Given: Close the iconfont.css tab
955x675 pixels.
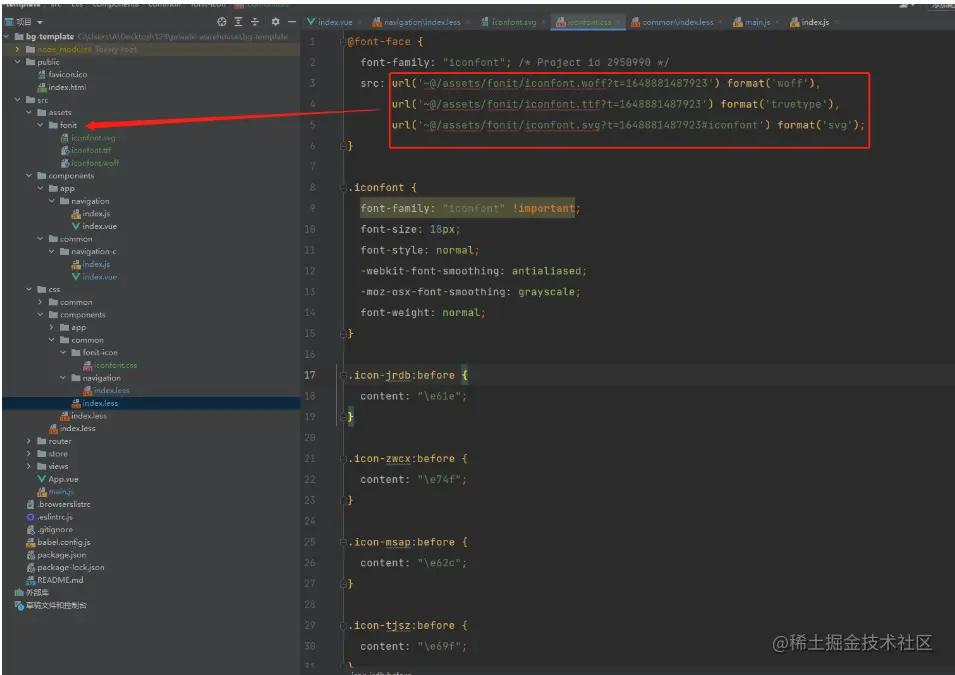Looking at the screenshot, I should pos(618,23).
